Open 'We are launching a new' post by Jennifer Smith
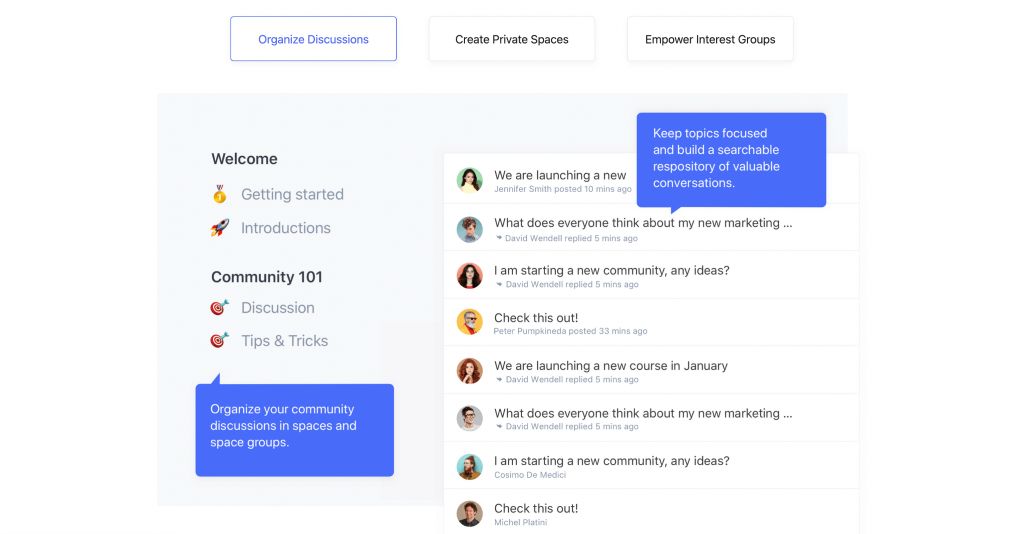 tap(560, 175)
